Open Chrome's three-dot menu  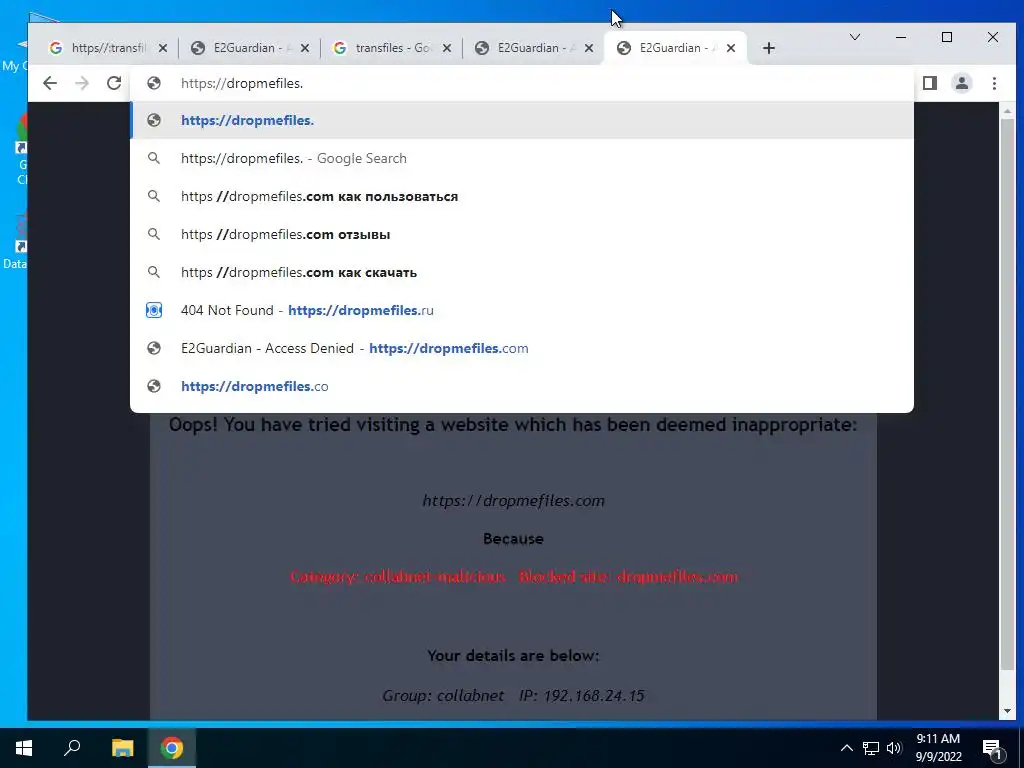(x=994, y=83)
